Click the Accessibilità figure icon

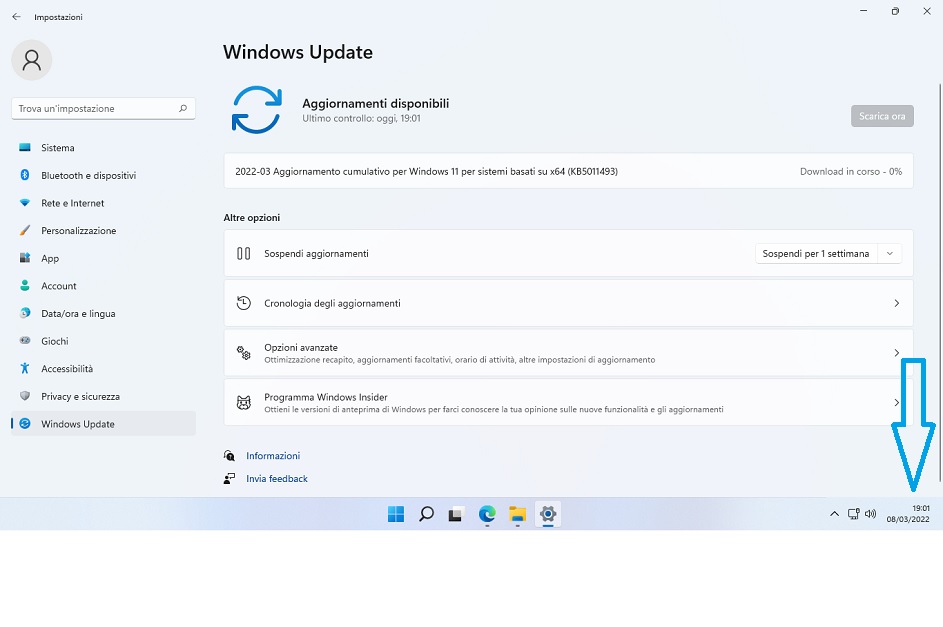(25, 368)
